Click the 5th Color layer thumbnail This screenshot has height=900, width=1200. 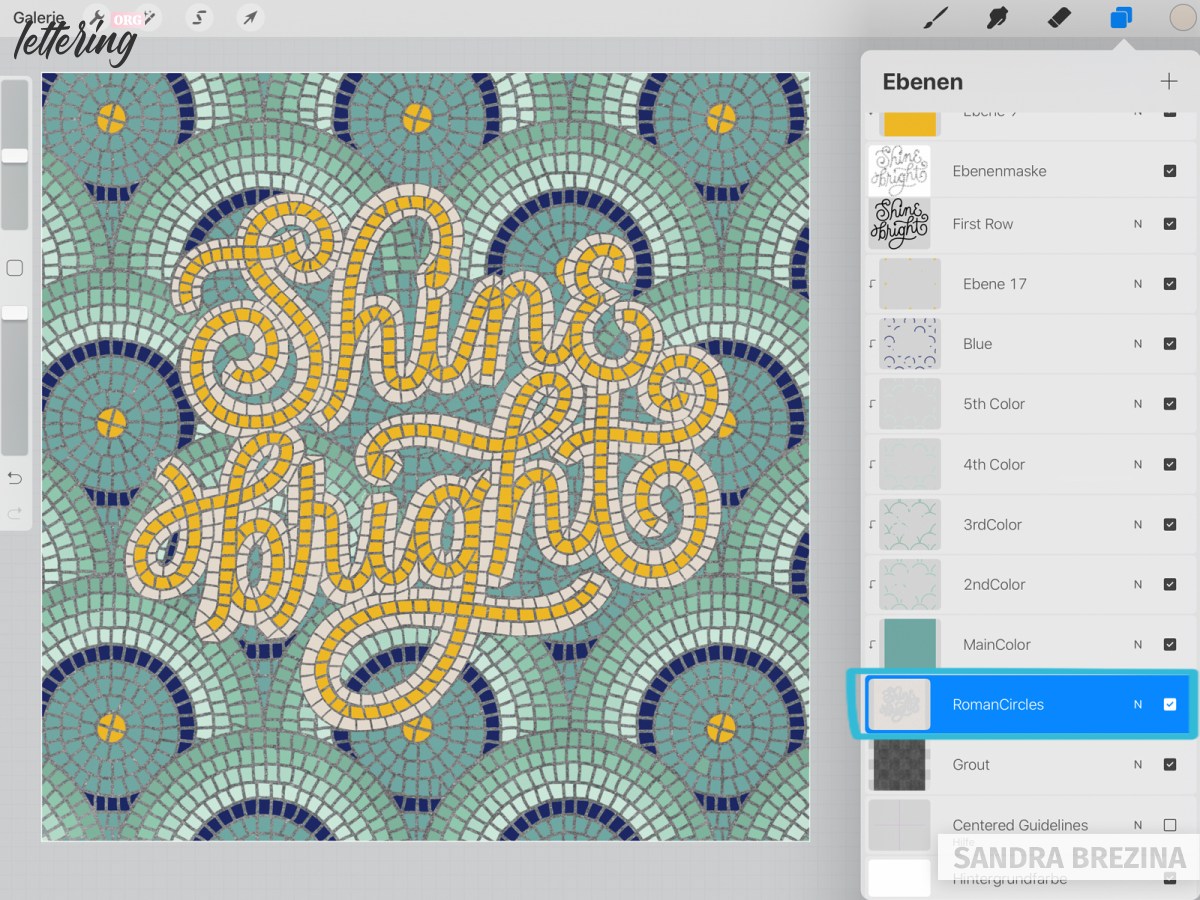click(910, 404)
